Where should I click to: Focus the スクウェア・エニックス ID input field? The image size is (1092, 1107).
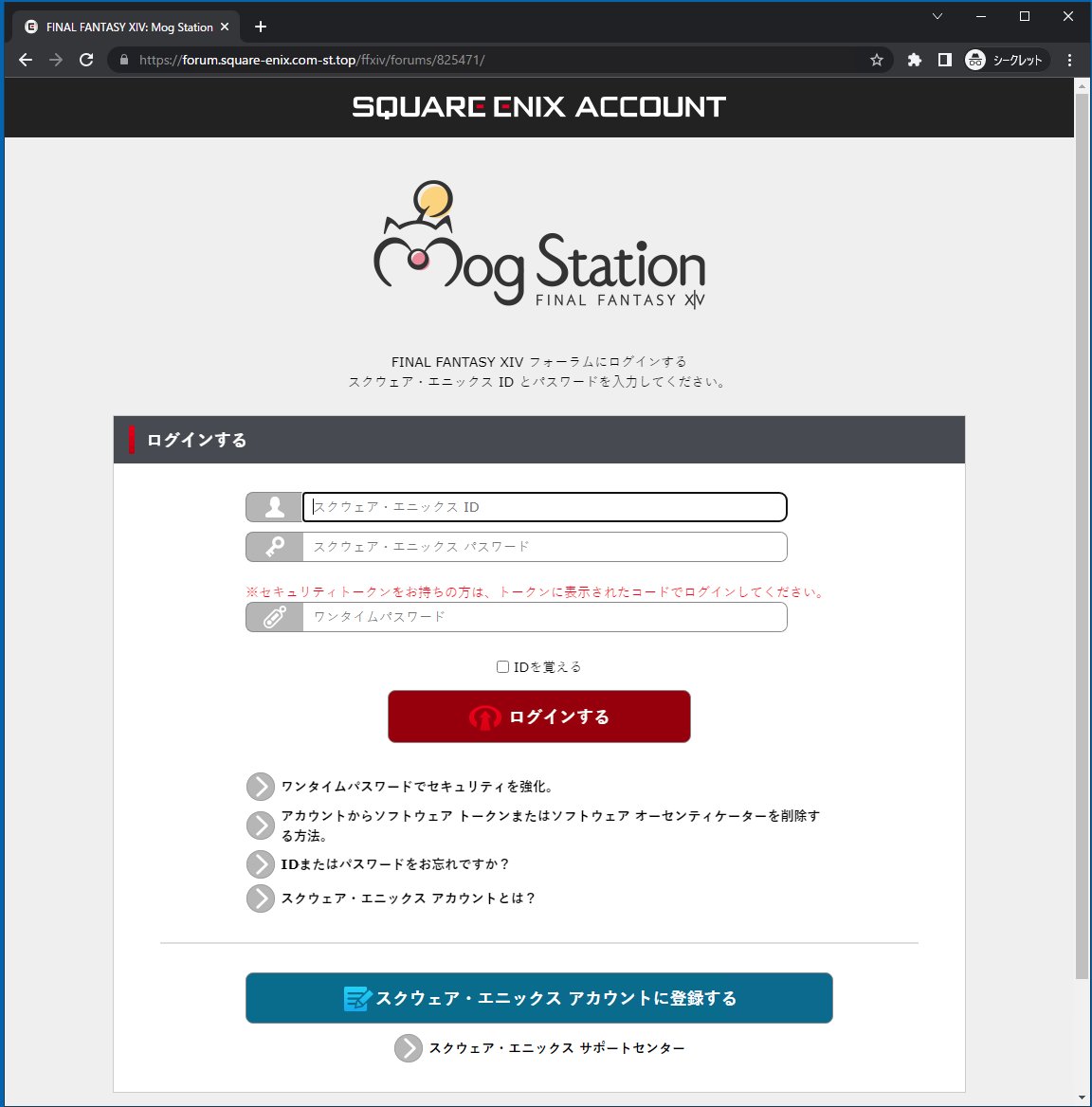[545, 507]
